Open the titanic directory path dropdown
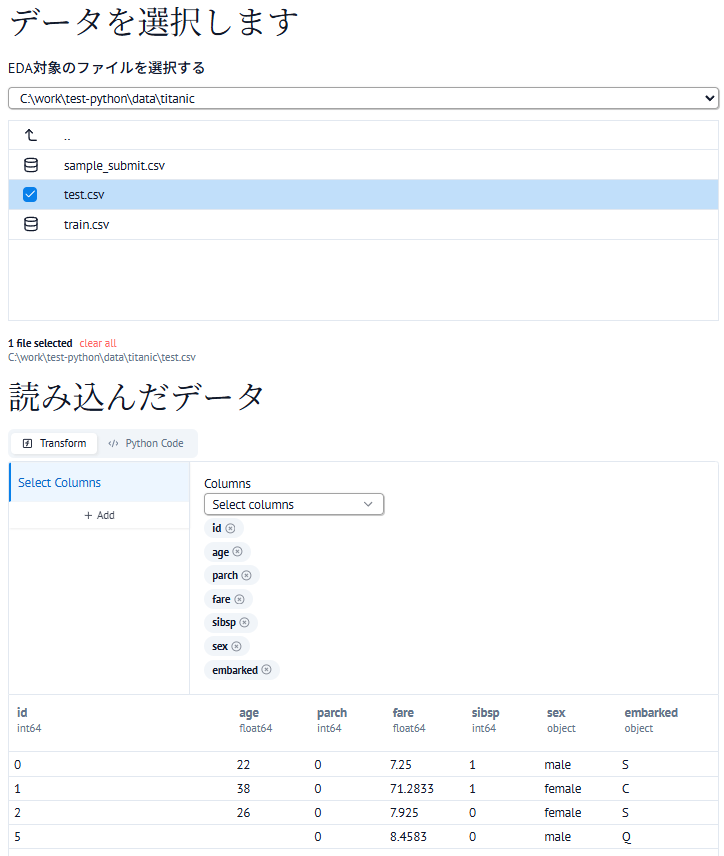 point(364,98)
